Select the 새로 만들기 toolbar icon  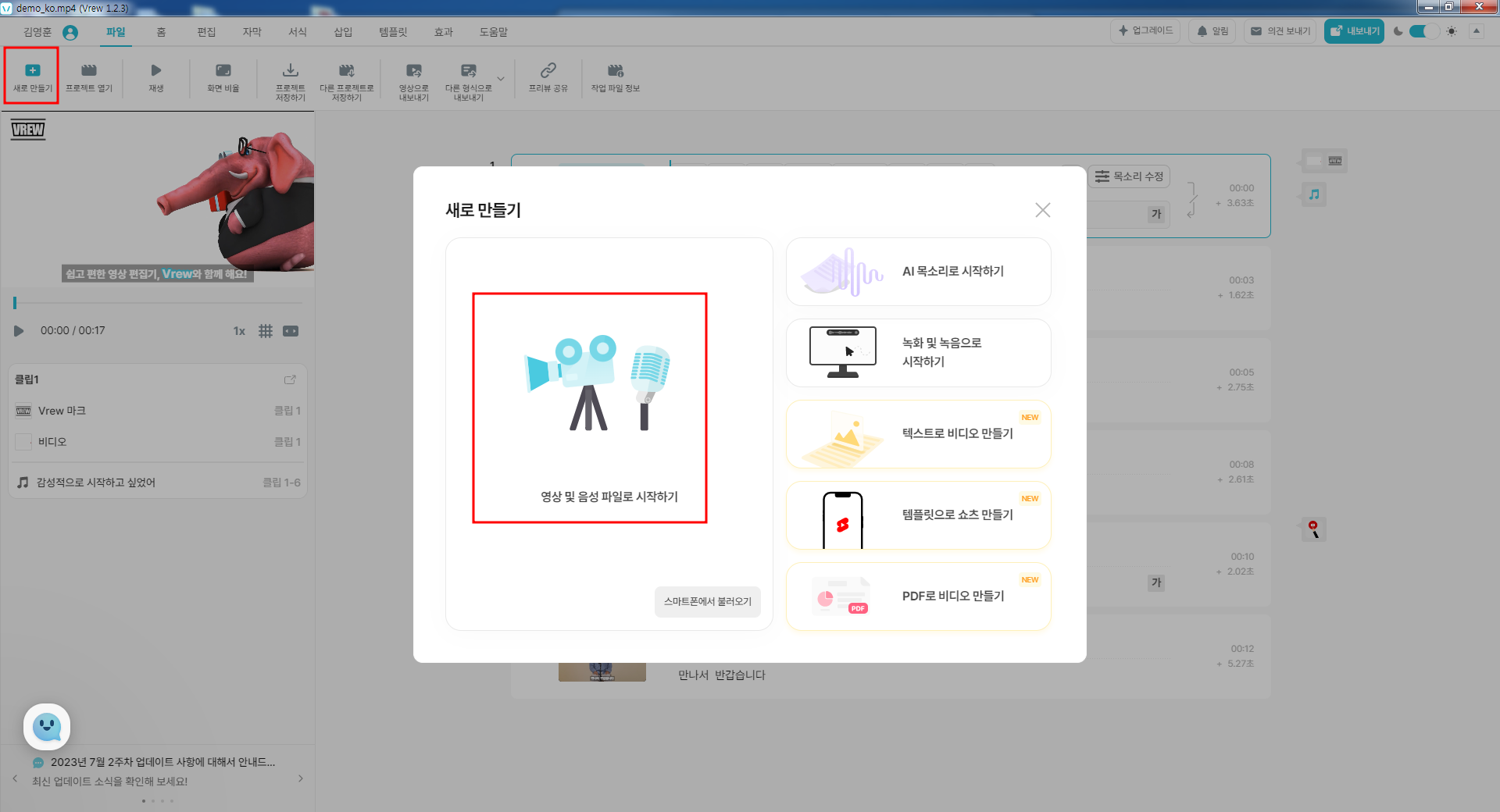(x=31, y=76)
